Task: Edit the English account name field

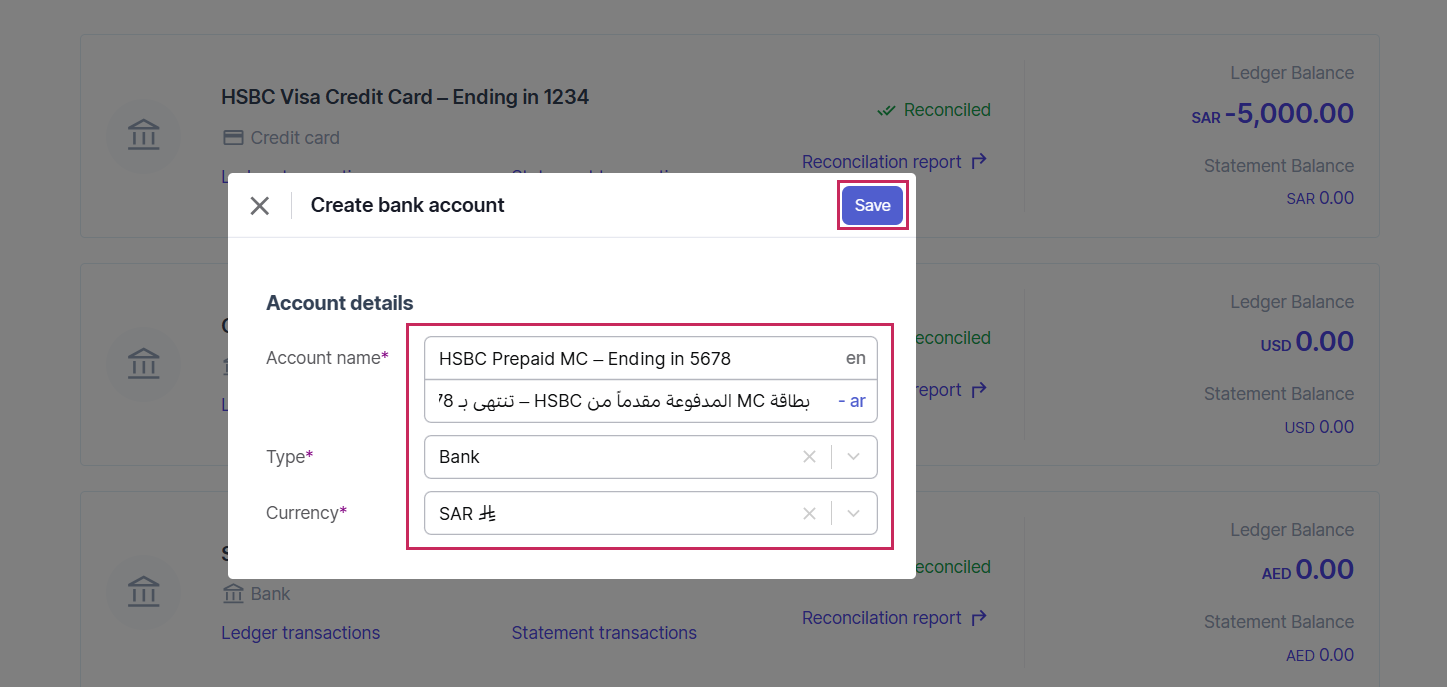Action: pyautogui.click(x=630, y=358)
